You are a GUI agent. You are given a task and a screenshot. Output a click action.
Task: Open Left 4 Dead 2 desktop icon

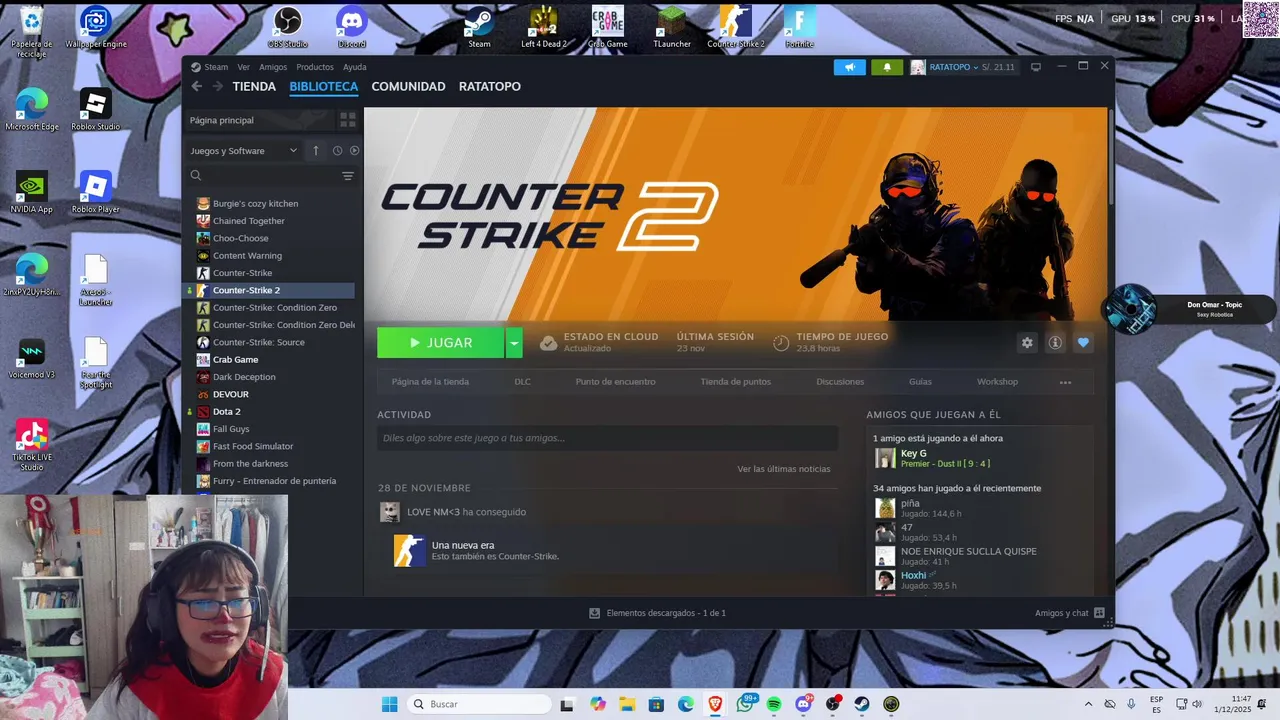pyautogui.click(x=543, y=27)
